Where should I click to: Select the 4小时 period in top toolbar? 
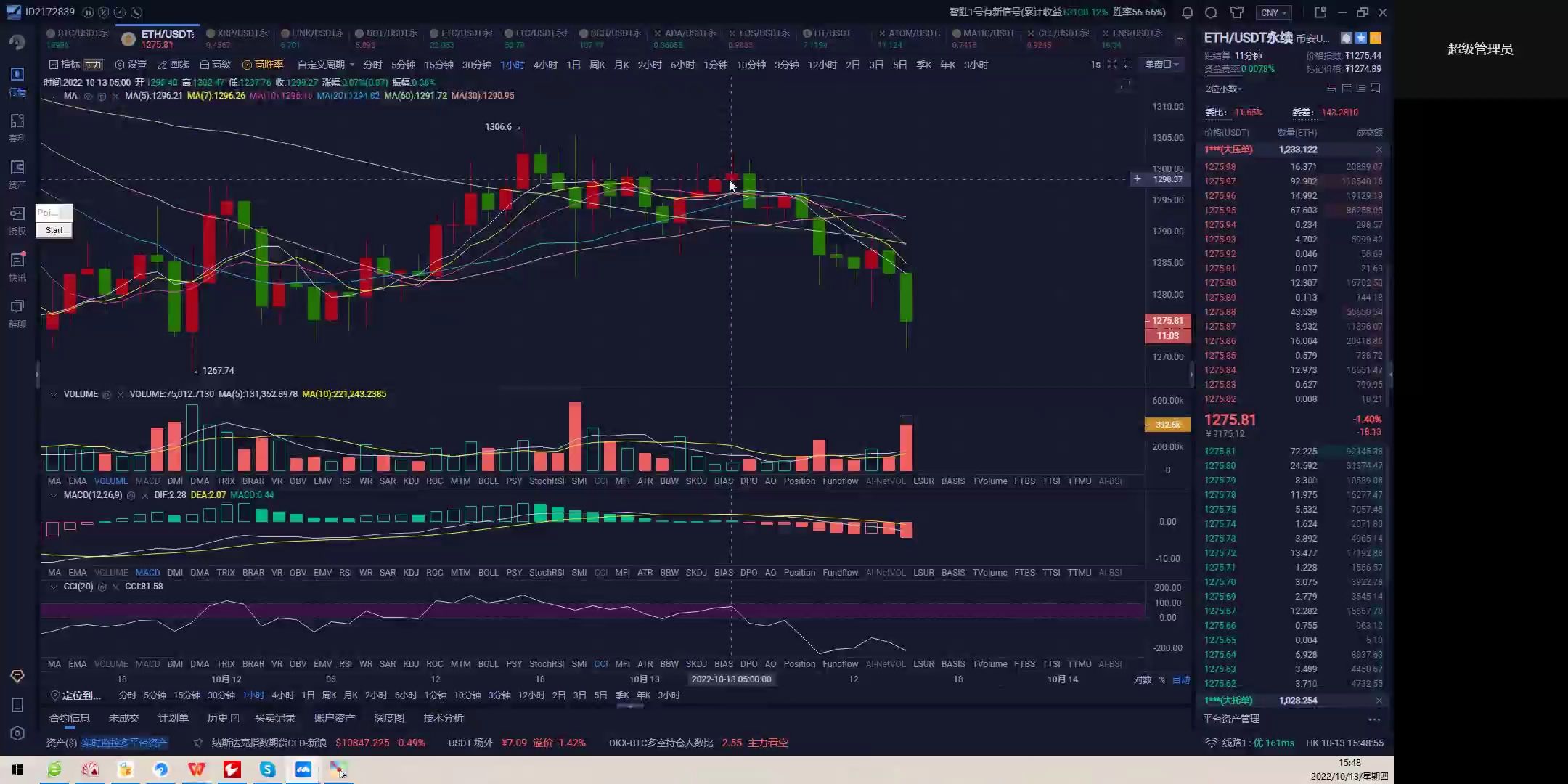coord(545,65)
